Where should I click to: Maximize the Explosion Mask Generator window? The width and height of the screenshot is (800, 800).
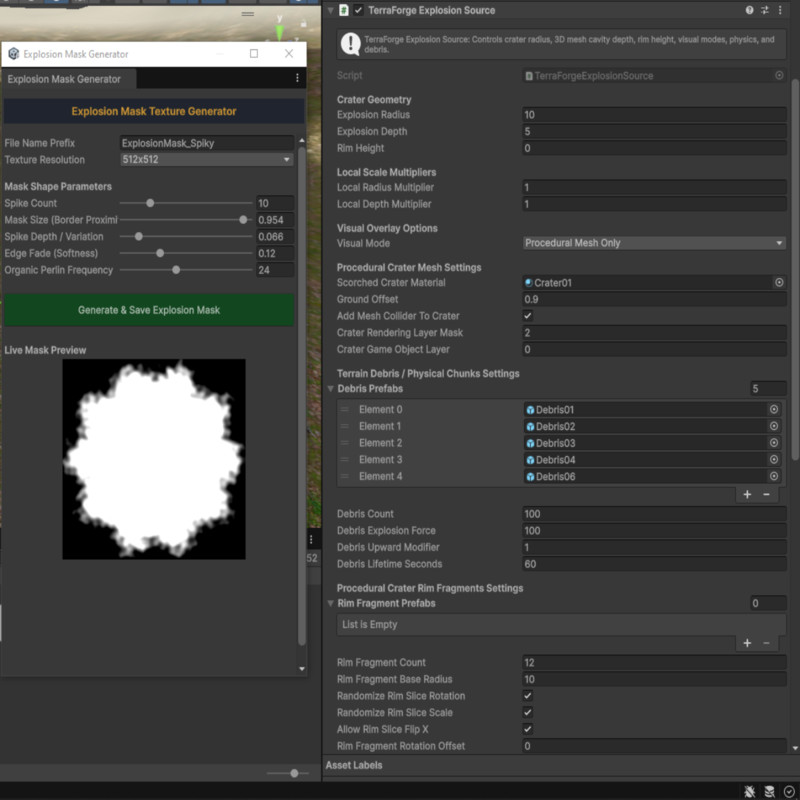coord(254,54)
